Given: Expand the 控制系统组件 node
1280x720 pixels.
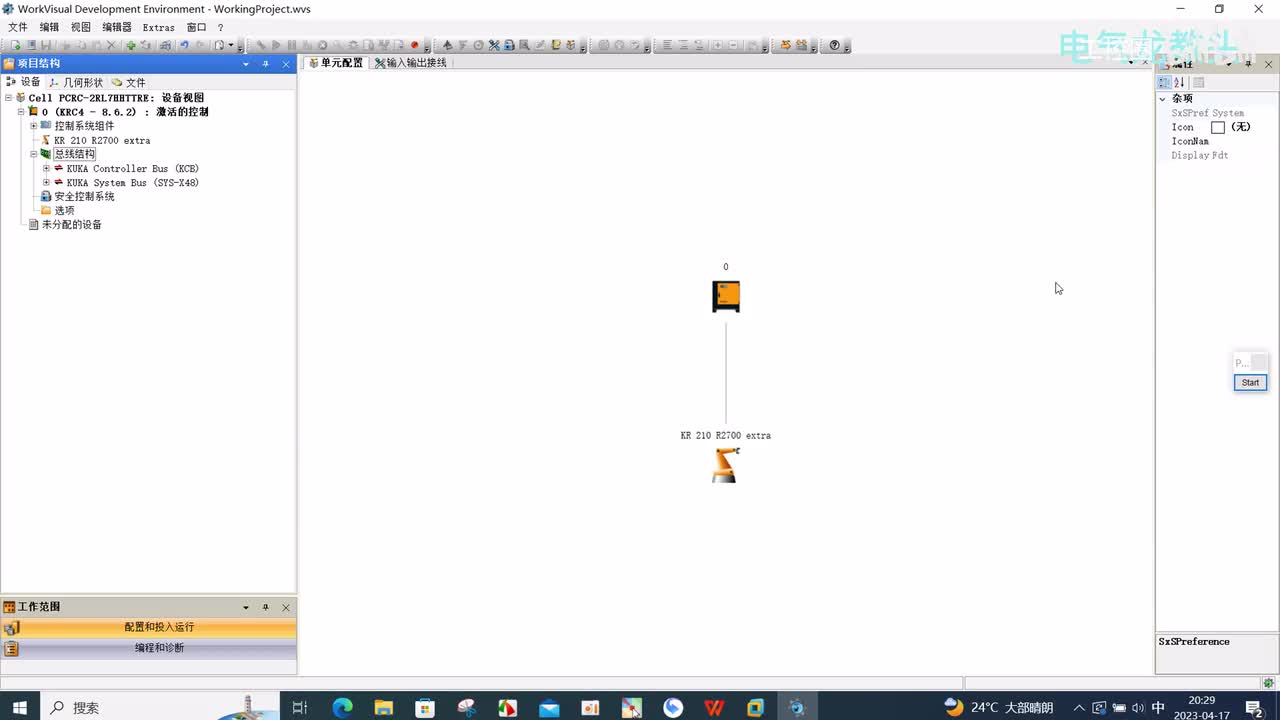Looking at the screenshot, I should pyautogui.click(x=33, y=126).
